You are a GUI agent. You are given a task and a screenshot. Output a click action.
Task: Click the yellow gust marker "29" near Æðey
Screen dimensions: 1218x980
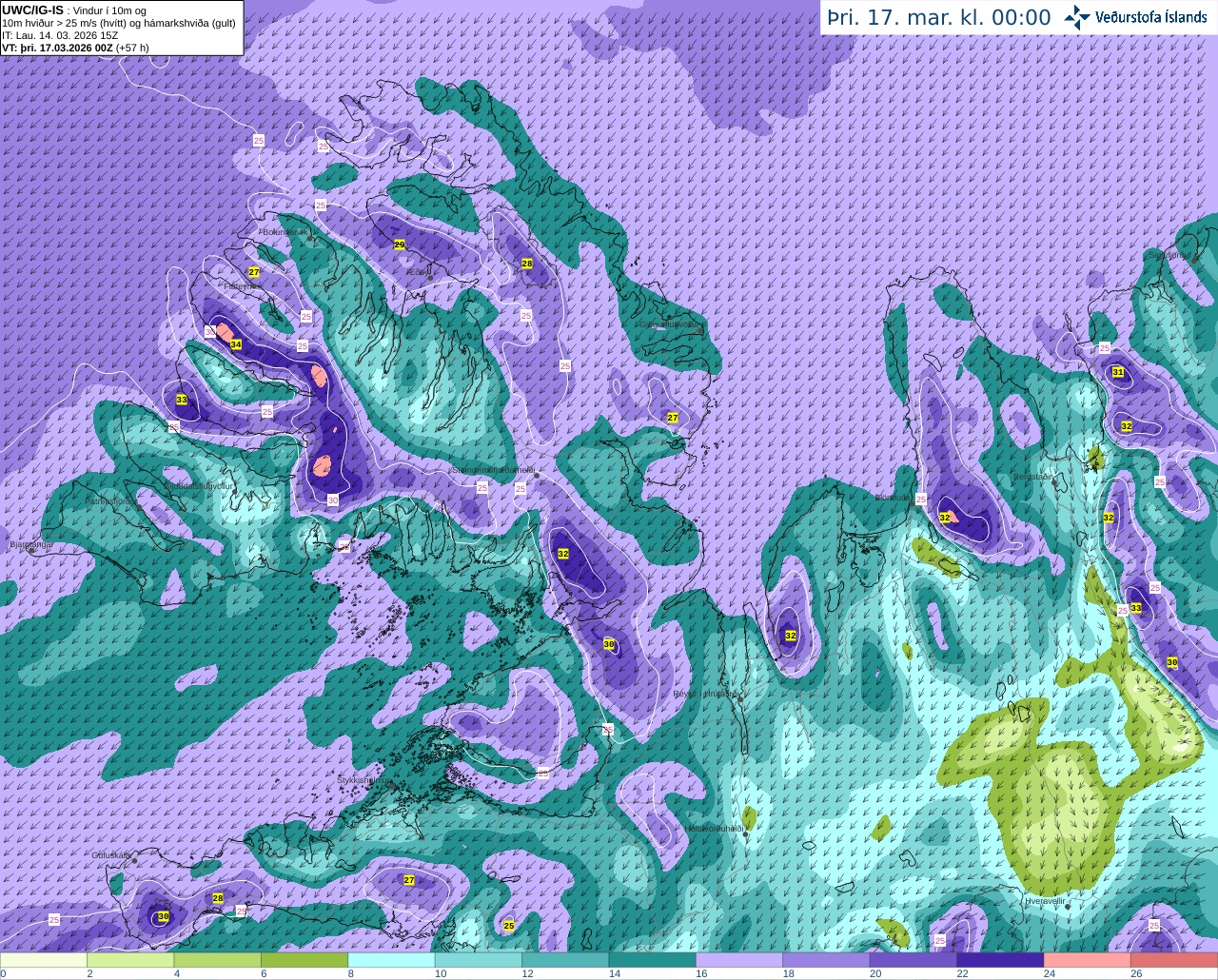(x=400, y=245)
